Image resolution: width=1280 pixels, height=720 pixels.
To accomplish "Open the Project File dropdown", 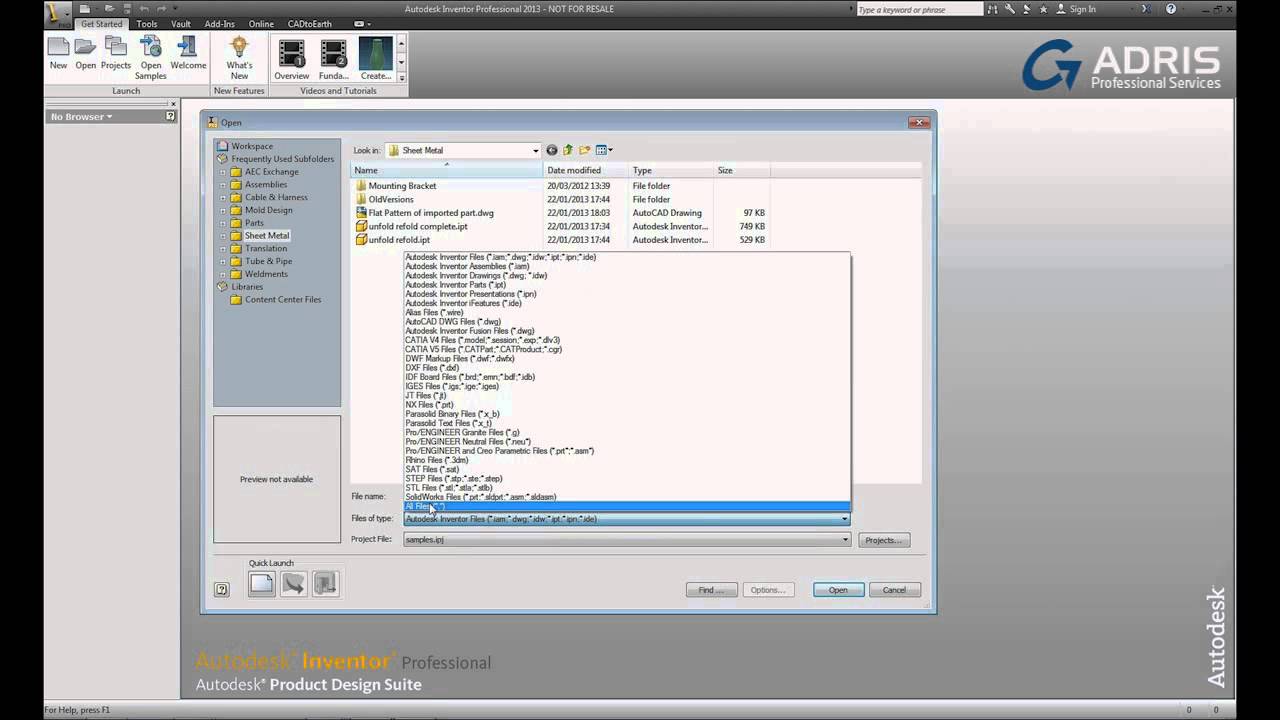I will tap(845, 540).
